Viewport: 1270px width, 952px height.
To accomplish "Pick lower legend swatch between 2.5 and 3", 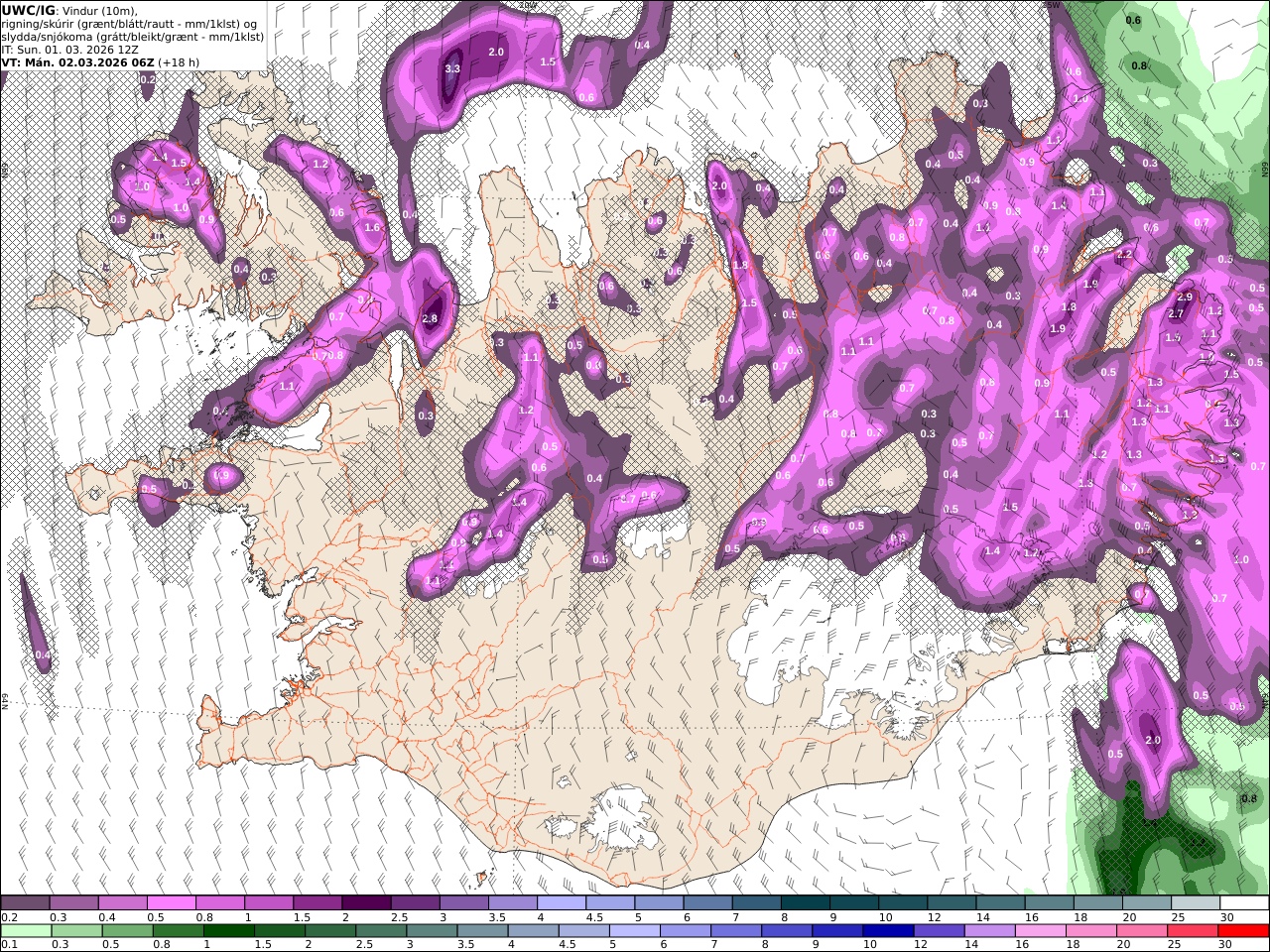I will click(x=381, y=930).
